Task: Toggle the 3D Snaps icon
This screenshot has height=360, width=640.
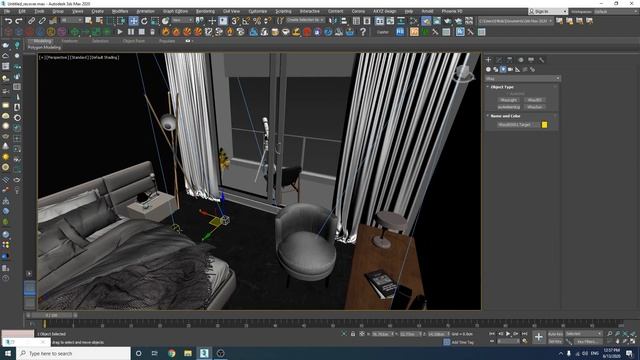Action: (235, 20)
